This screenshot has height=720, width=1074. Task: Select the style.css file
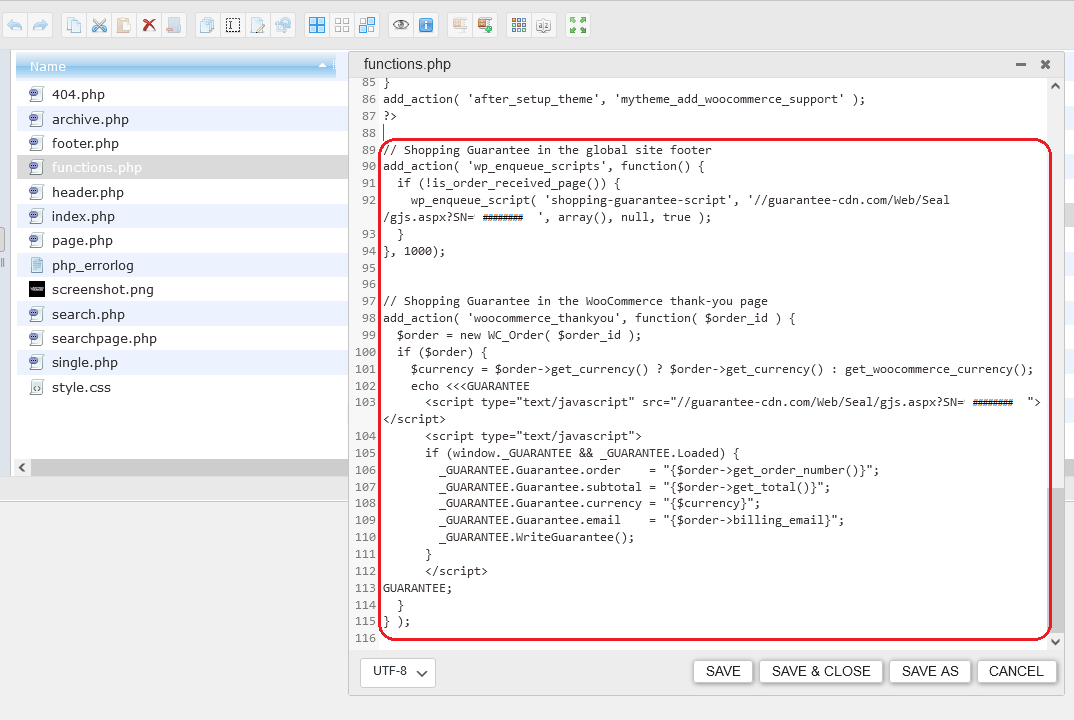182,387
